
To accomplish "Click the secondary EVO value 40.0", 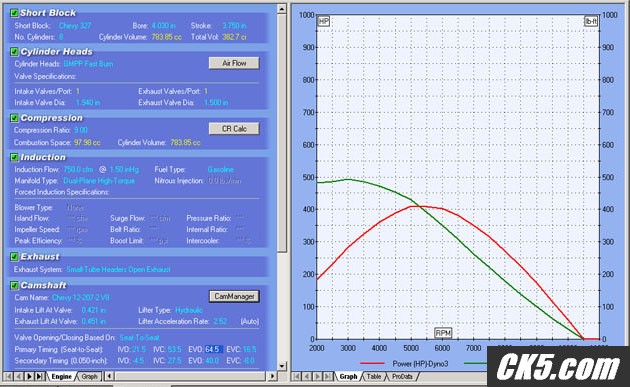I will point(212,361).
